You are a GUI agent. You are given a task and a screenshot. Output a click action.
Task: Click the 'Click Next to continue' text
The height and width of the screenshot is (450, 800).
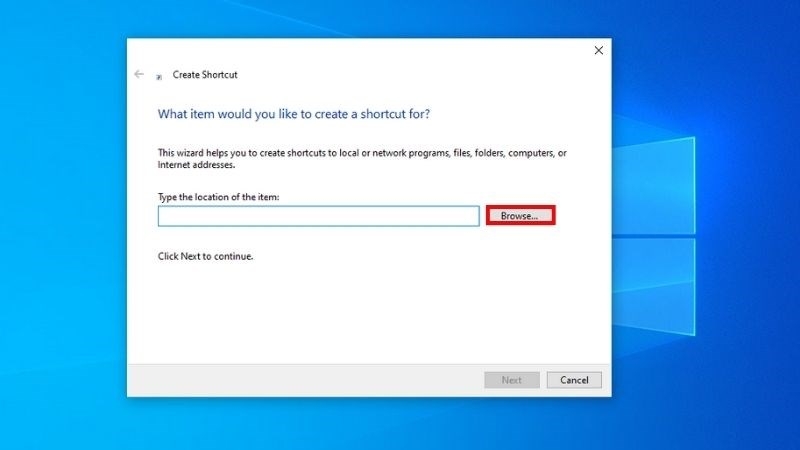205,256
